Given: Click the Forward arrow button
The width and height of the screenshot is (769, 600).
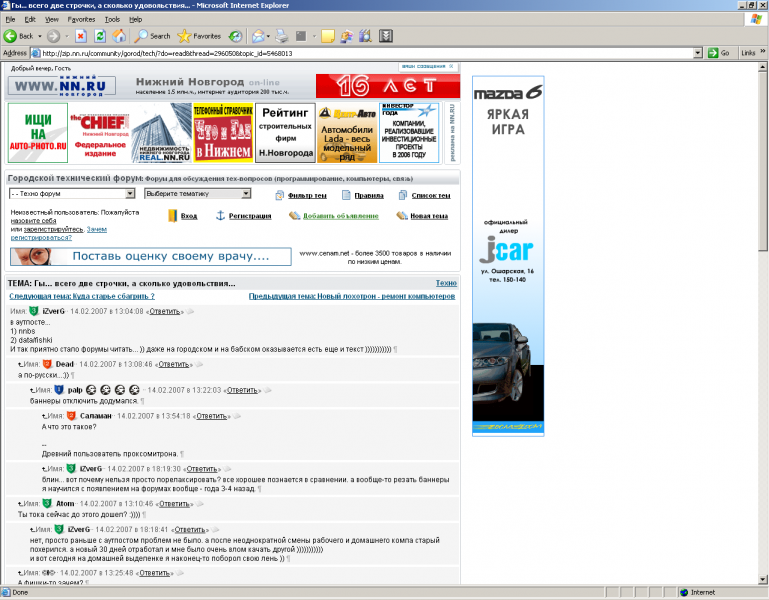Looking at the screenshot, I should pos(53,36).
